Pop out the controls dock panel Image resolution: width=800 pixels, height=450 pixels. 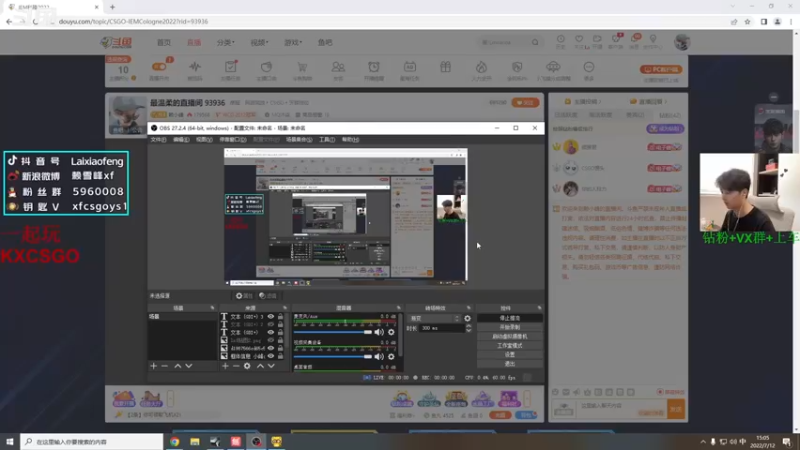(x=539, y=308)
